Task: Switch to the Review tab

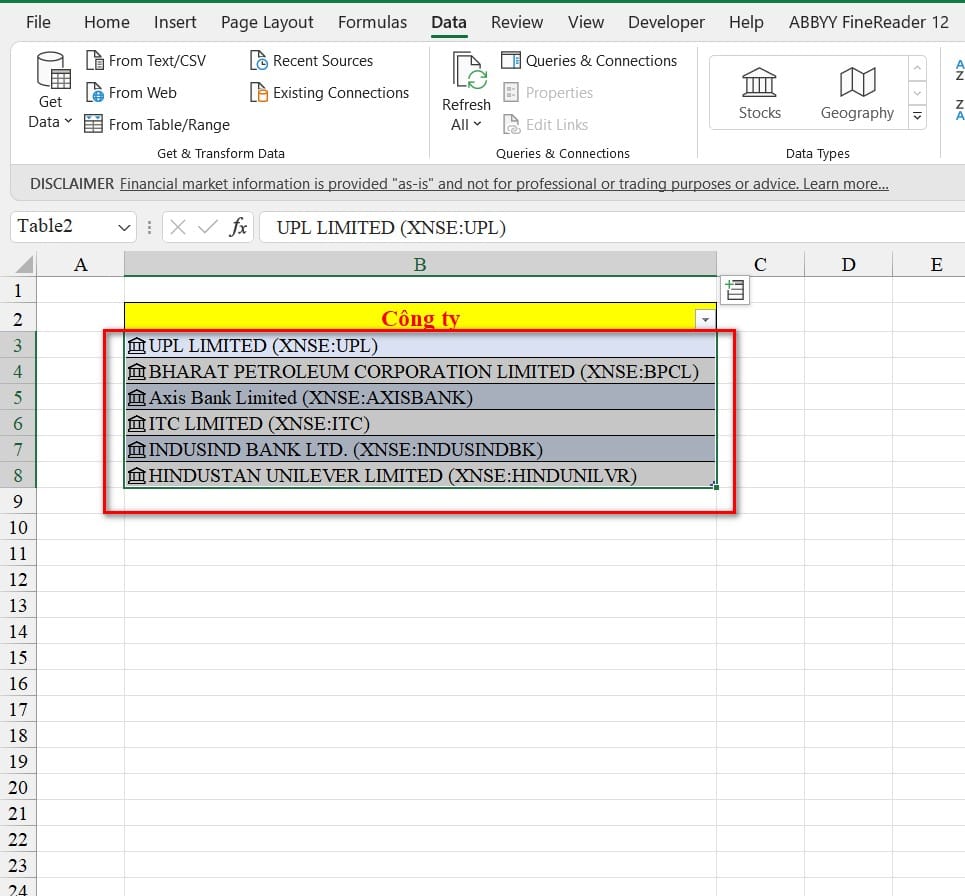Action: point(517,22)
